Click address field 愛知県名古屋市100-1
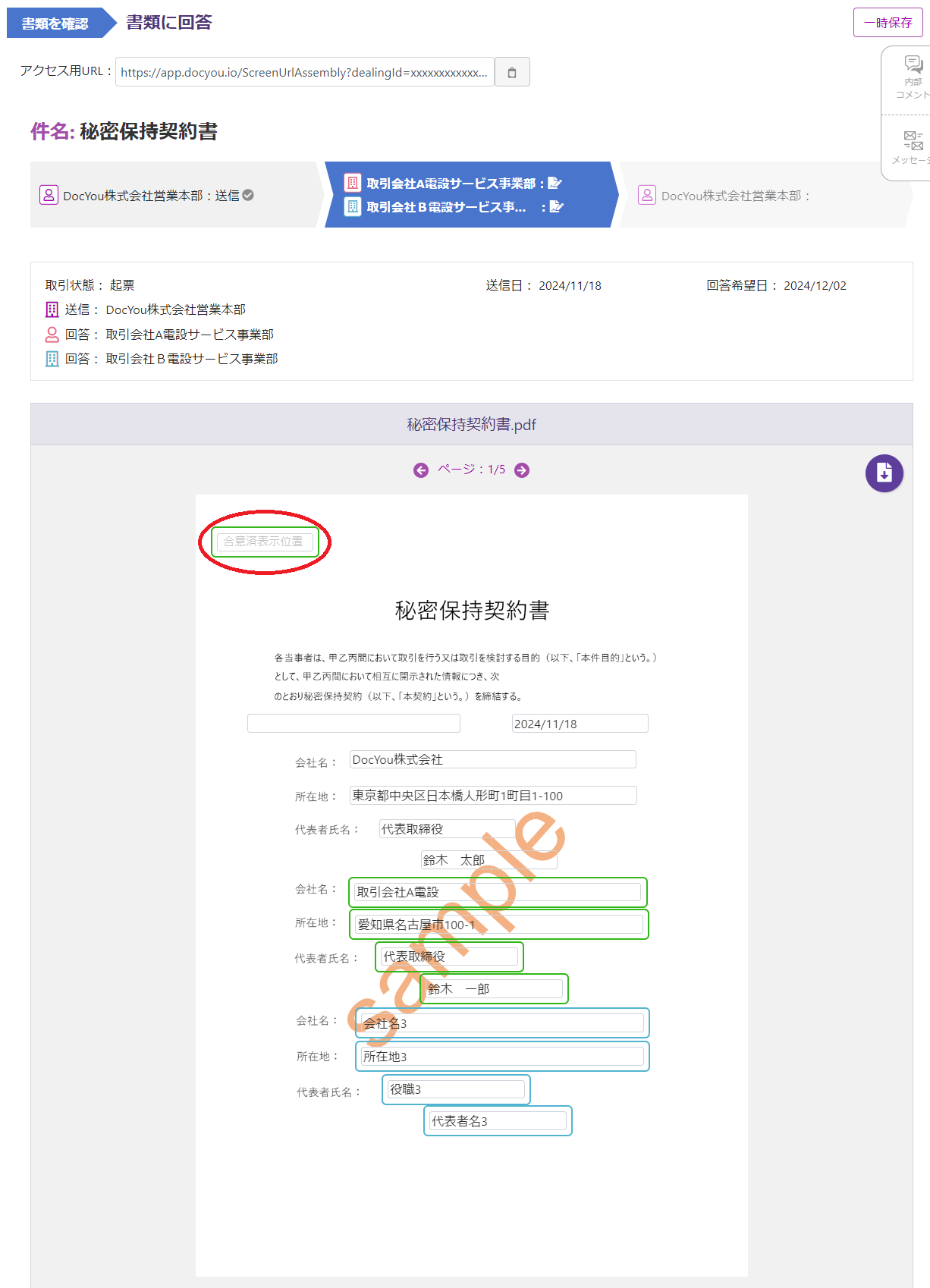 click(499, 924)
